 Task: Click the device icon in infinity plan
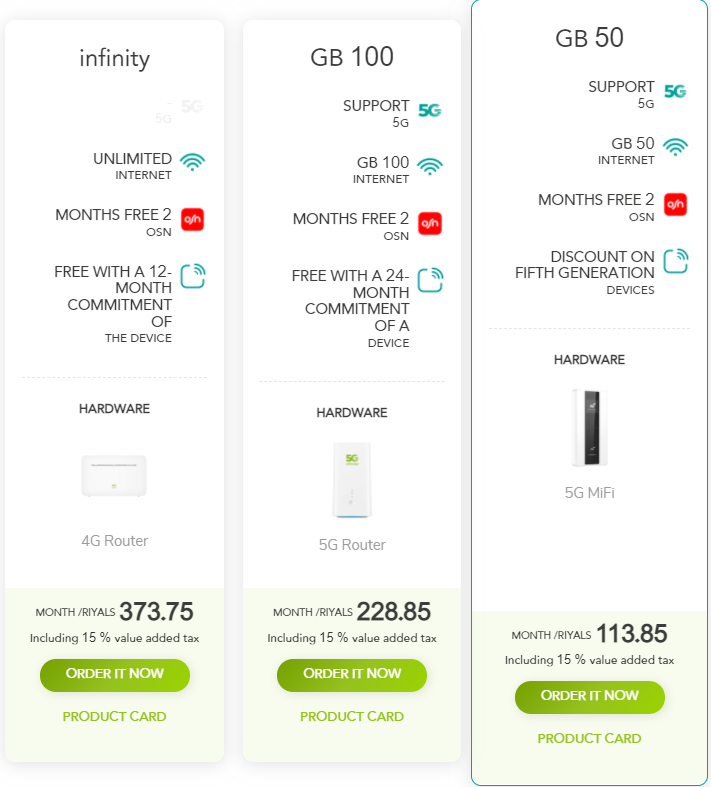click(192, 276)
